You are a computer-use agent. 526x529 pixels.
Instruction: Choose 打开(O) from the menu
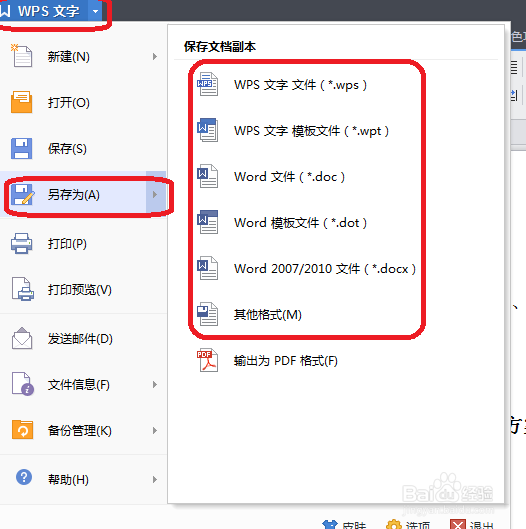point(83,102)
